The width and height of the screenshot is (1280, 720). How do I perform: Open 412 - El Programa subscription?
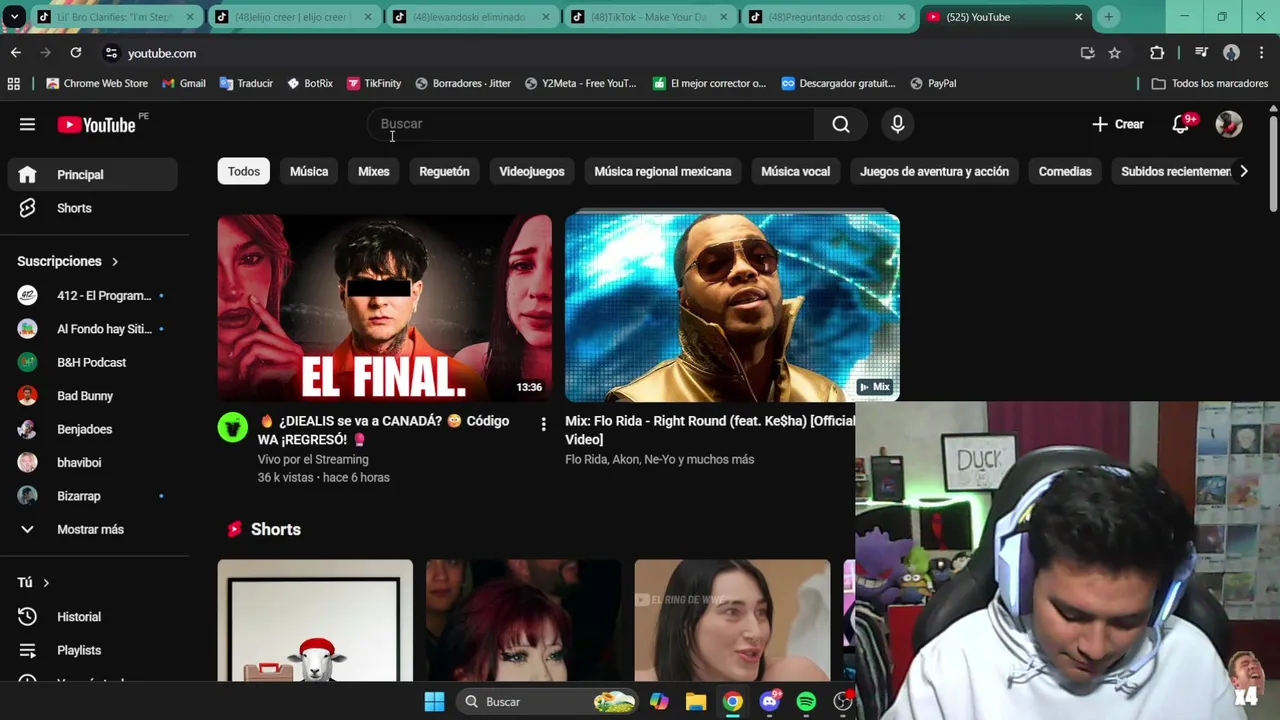tap(93, 296)
